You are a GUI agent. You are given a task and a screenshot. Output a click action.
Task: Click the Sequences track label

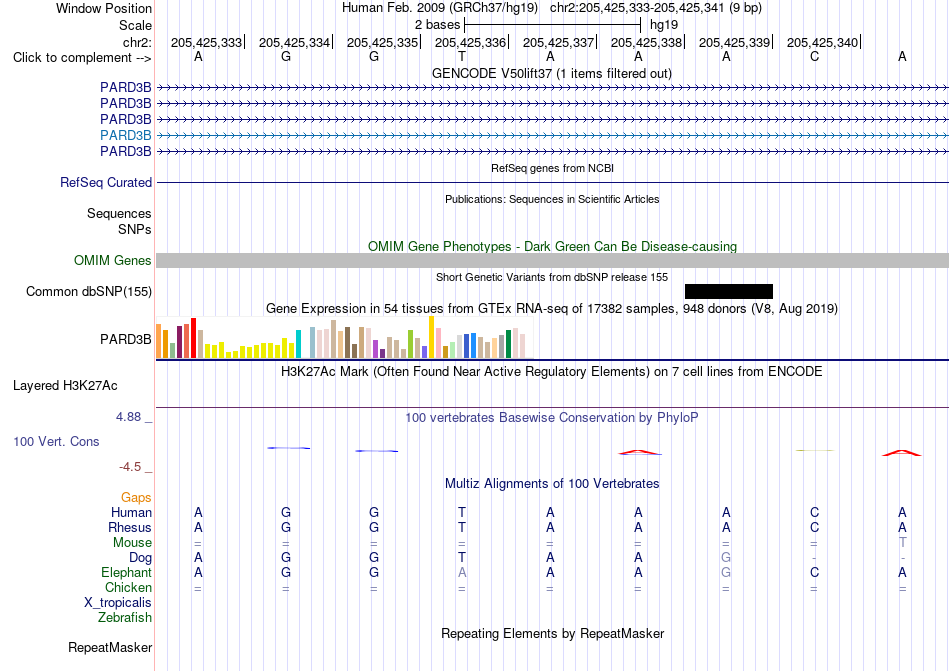[x=119, y=213]
